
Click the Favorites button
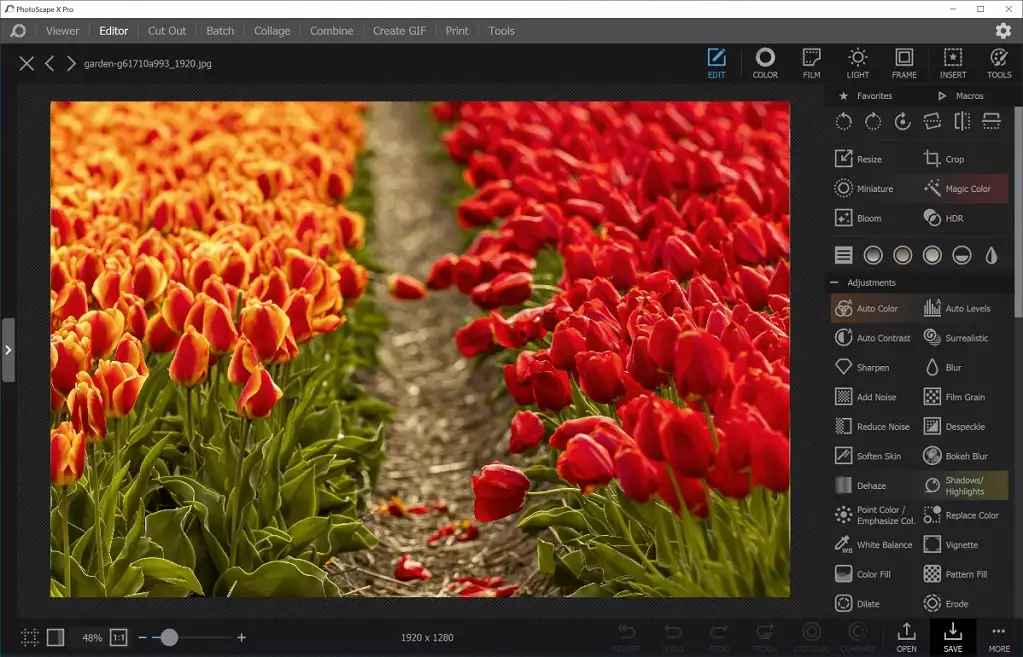[x=866, y=96]
